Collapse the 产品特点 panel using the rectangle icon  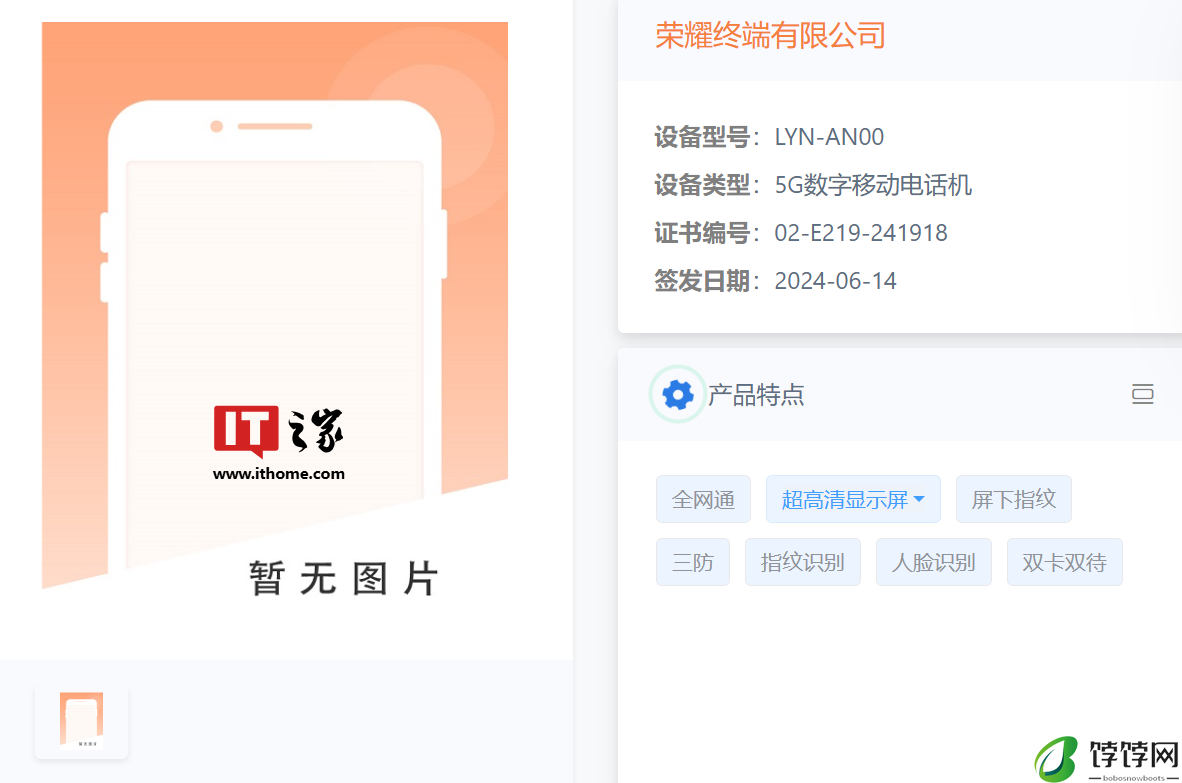(x=1143, y=394)
